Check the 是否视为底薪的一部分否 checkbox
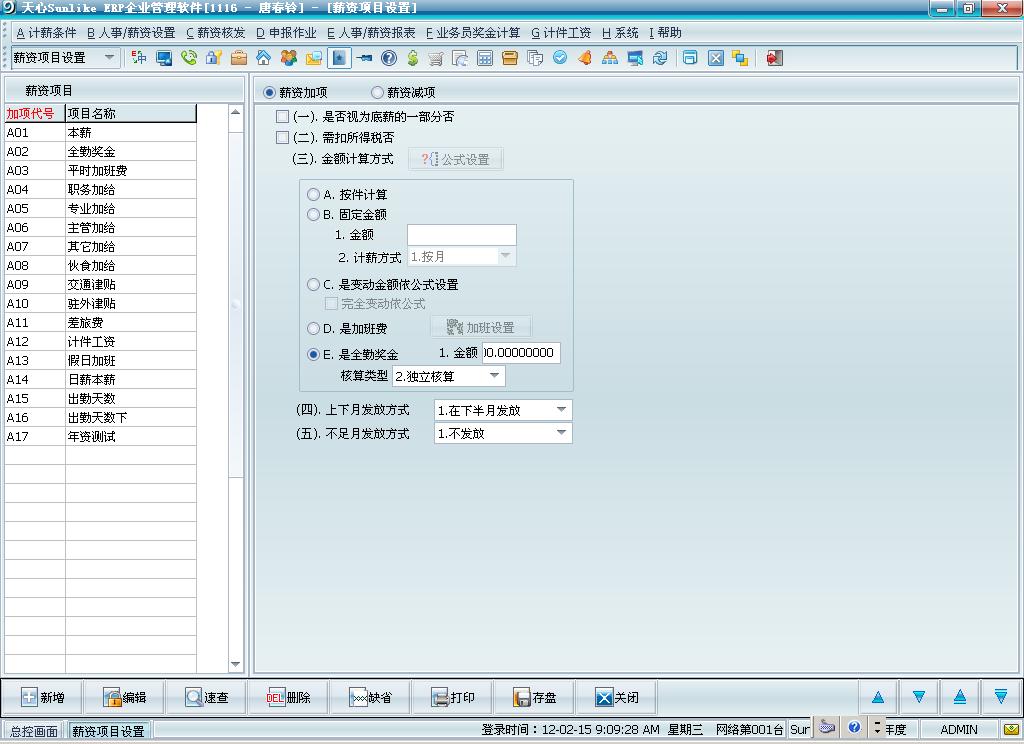The width and height of the screenshot is (1024, 744). click(282, 117)
